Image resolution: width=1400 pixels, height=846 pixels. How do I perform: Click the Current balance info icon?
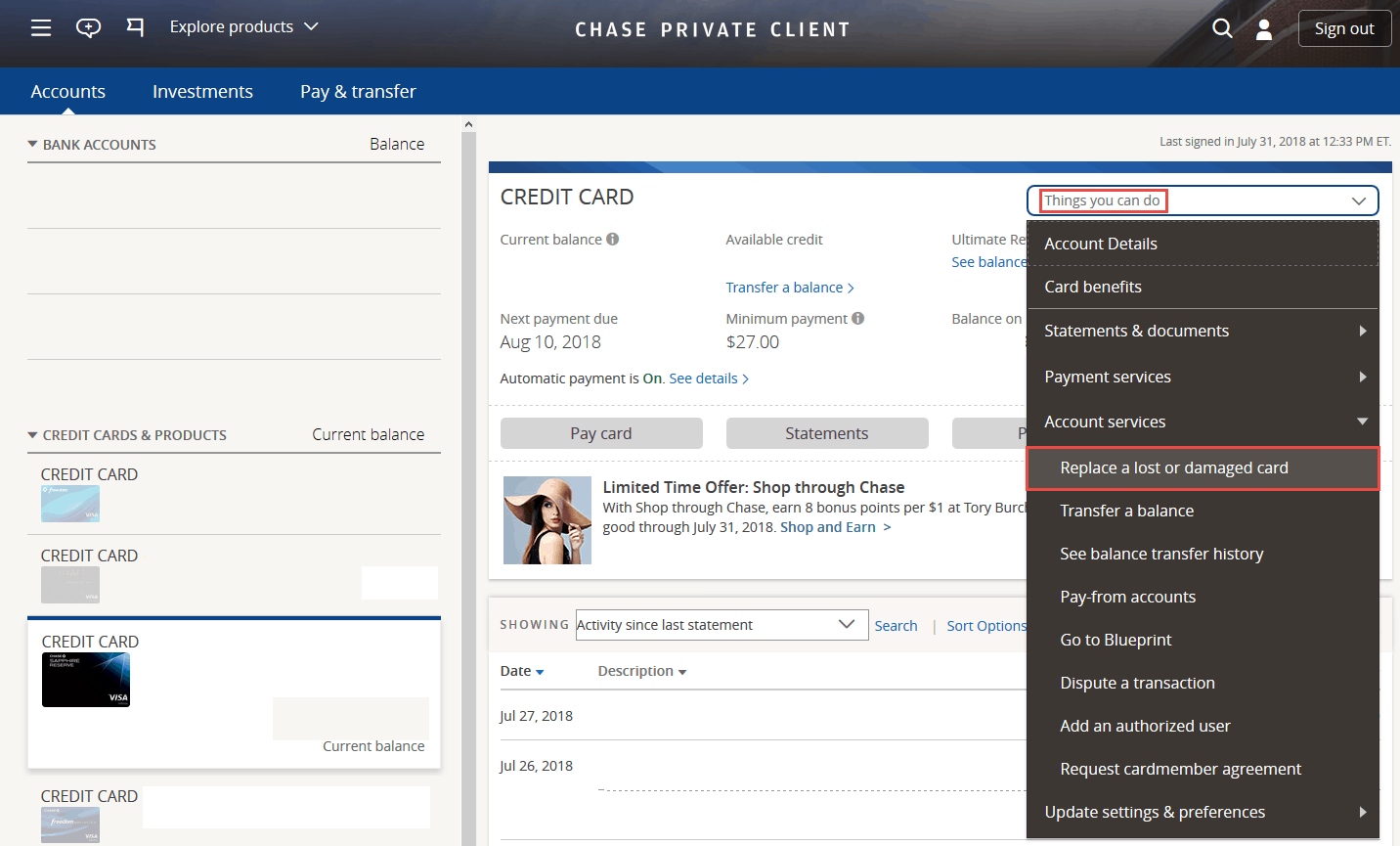[x=612, y=239]
